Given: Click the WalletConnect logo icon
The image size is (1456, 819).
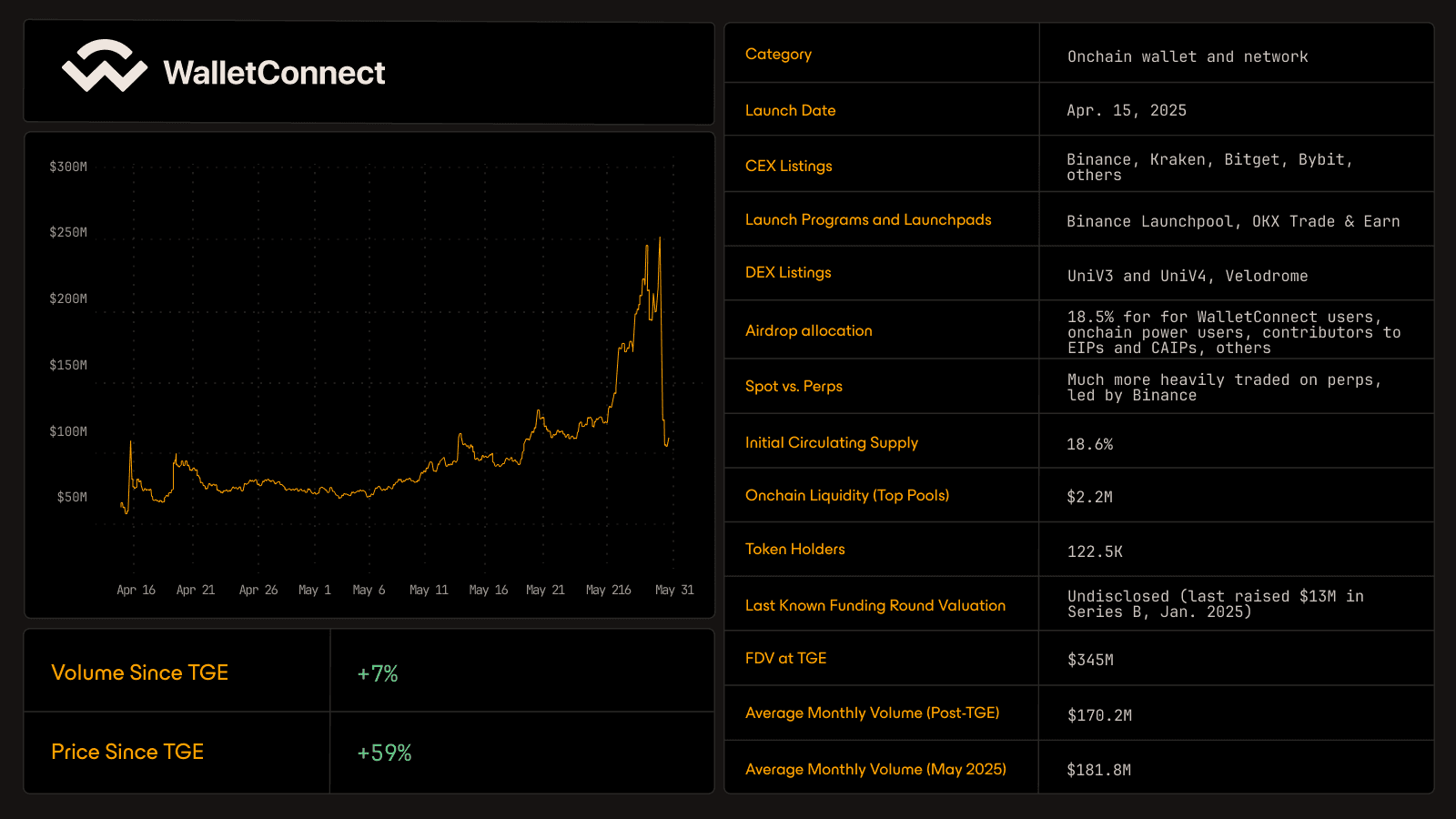Looking at the screenshot, I should pyautogui.click(x=105, y=66).
